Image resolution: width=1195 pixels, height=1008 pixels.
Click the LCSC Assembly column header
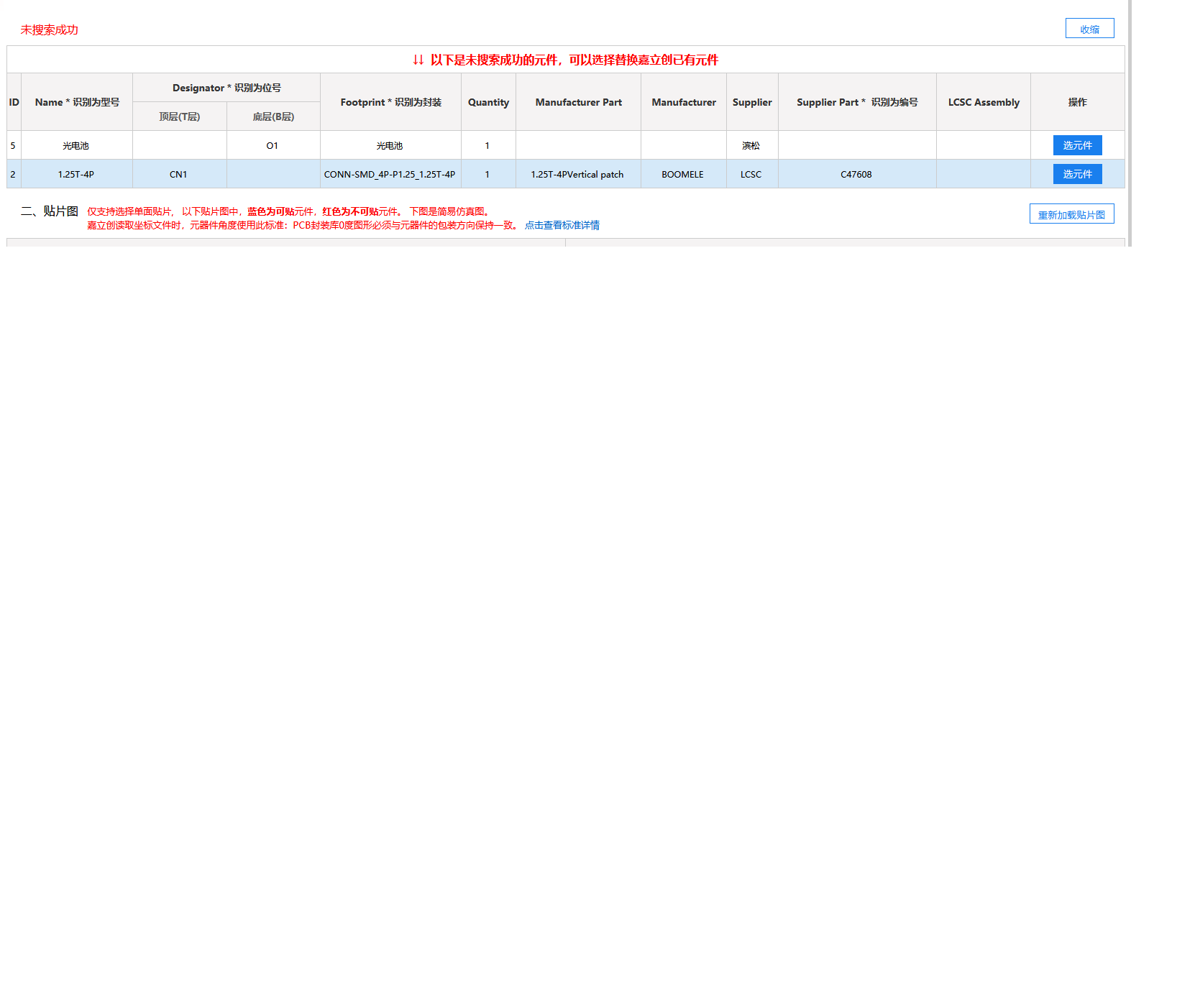click(x=983, y=102)
